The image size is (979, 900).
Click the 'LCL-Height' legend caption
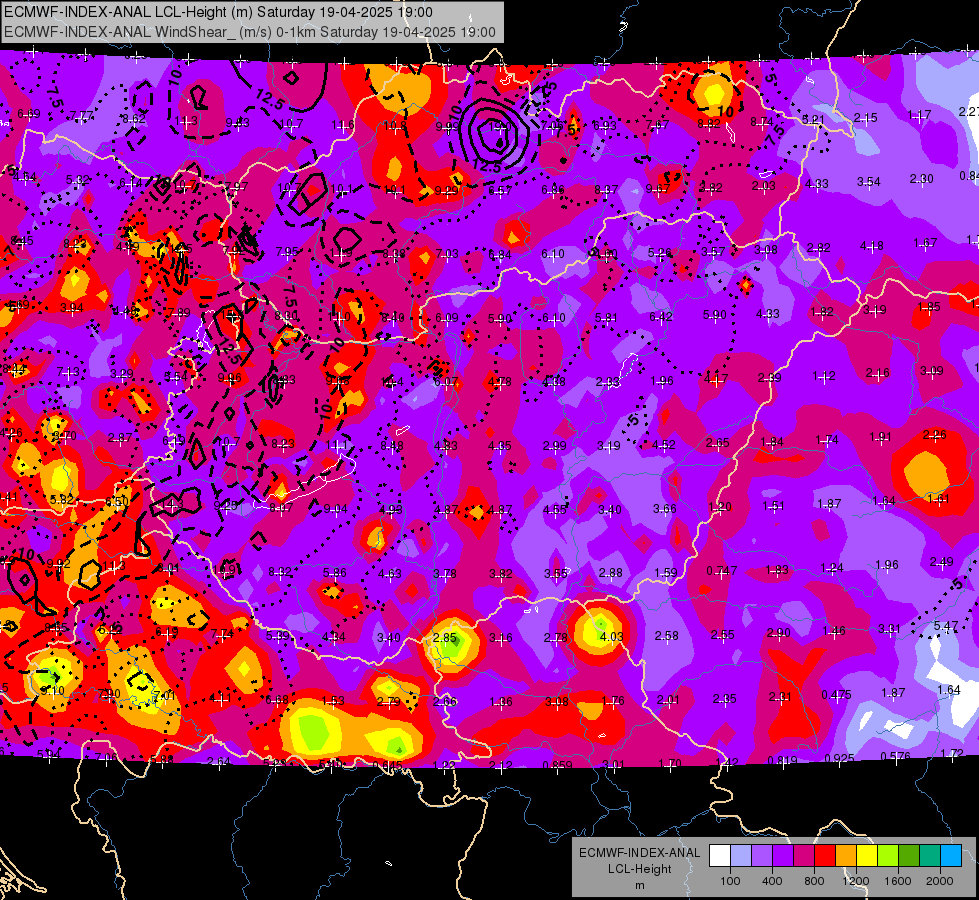(639, 869)
